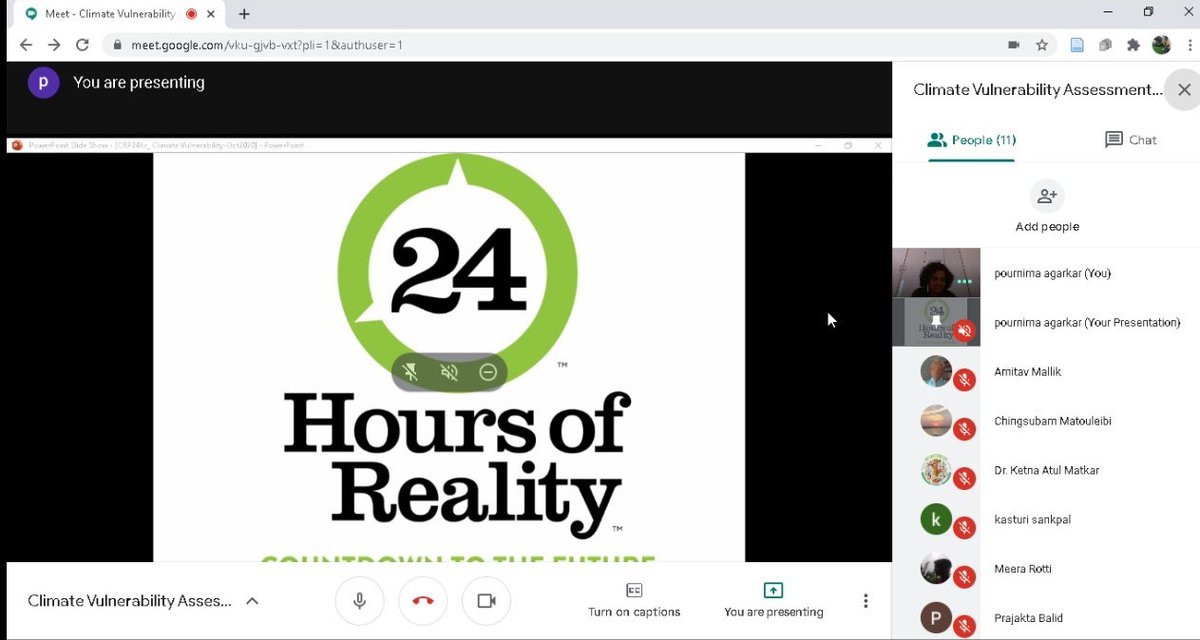
Task: Click Amitav Mallik's muted mic icon
Action: coord(964,380)
